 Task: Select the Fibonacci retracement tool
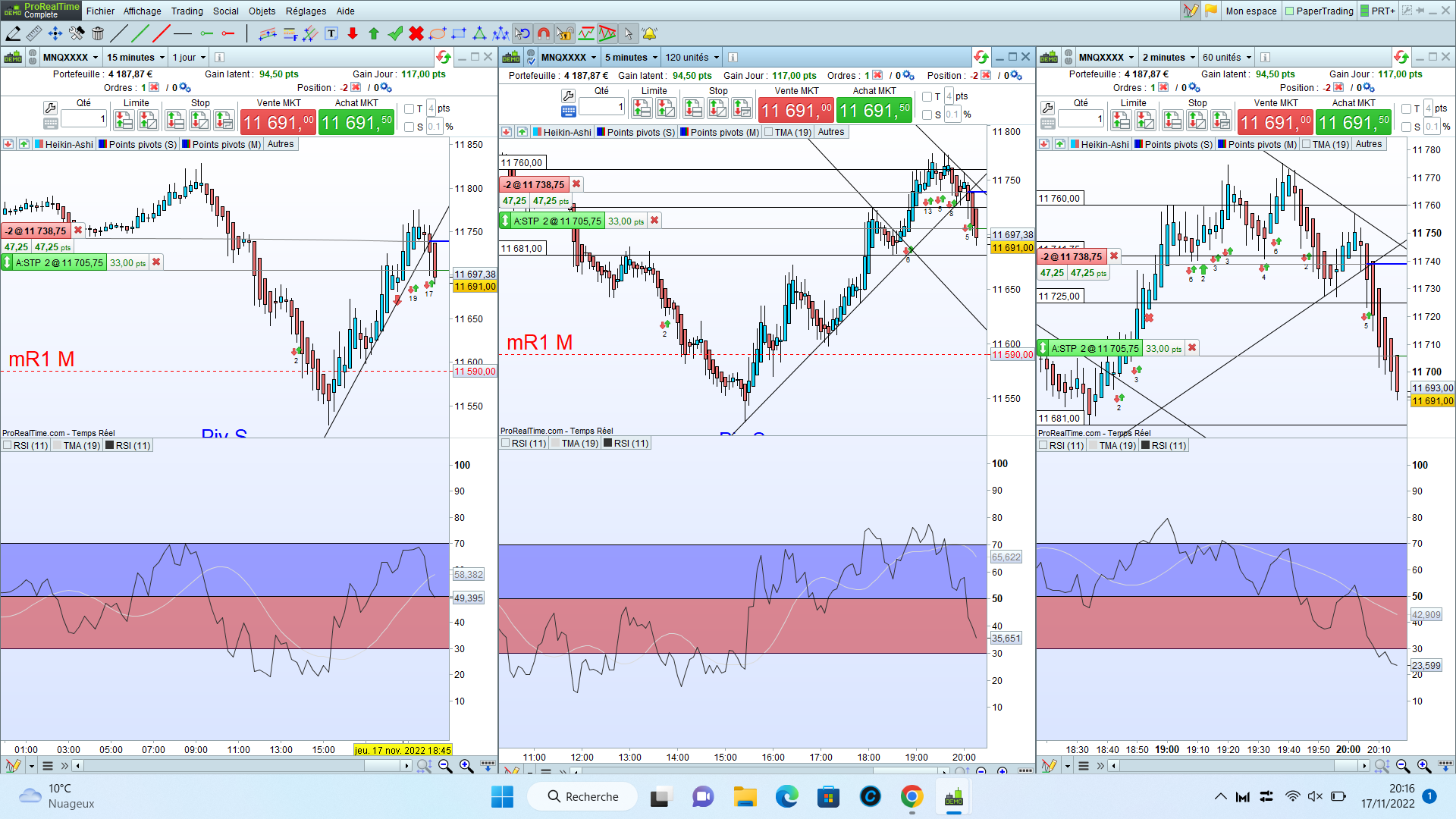pos(290,33)
